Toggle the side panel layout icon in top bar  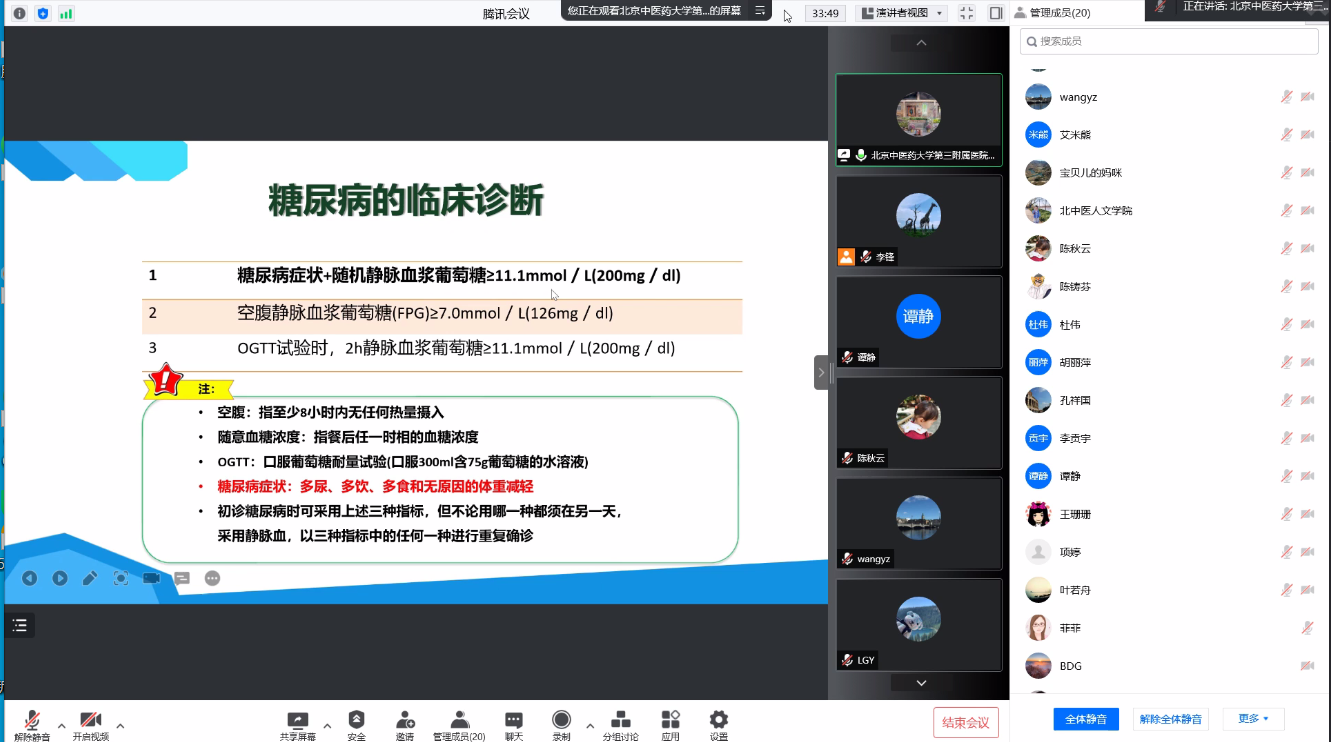995,13
